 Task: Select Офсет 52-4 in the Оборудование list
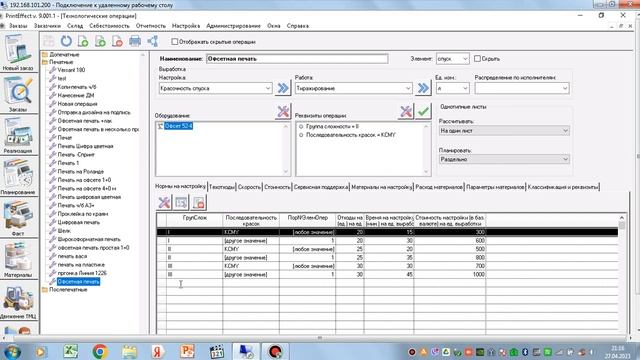(178, 126)
